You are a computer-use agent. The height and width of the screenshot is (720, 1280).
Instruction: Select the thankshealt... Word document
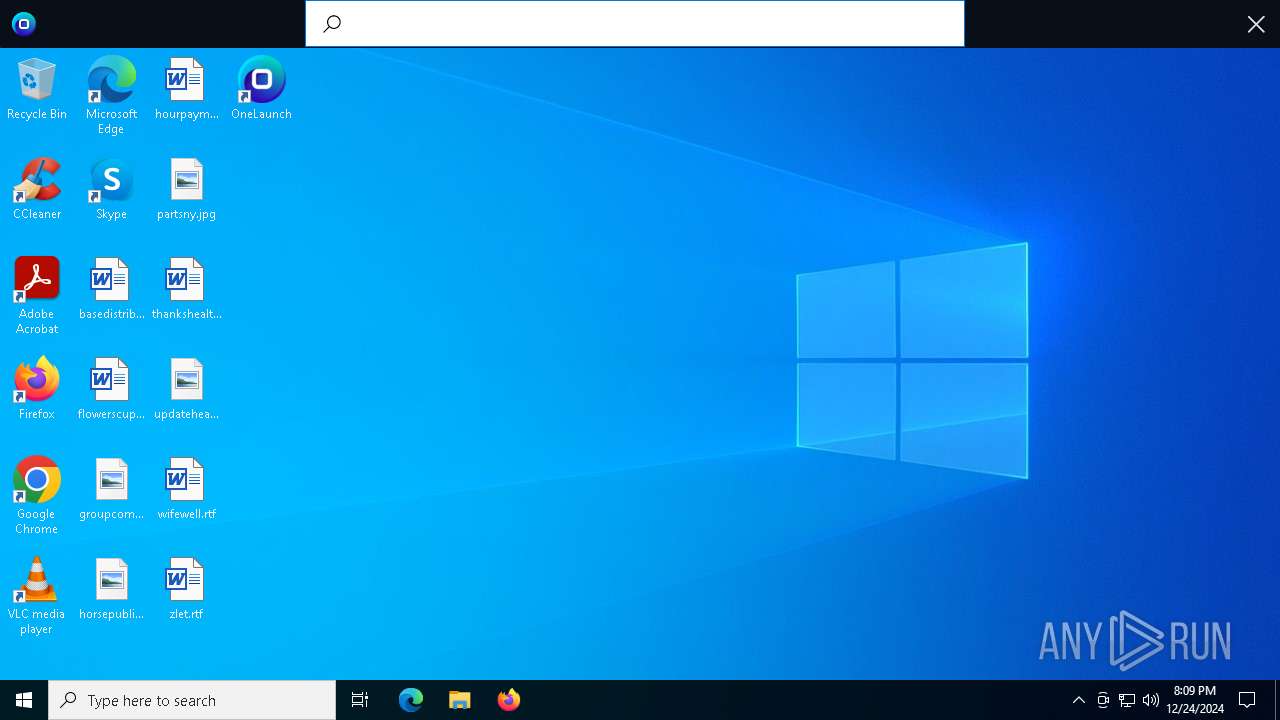tap(186, 288)
